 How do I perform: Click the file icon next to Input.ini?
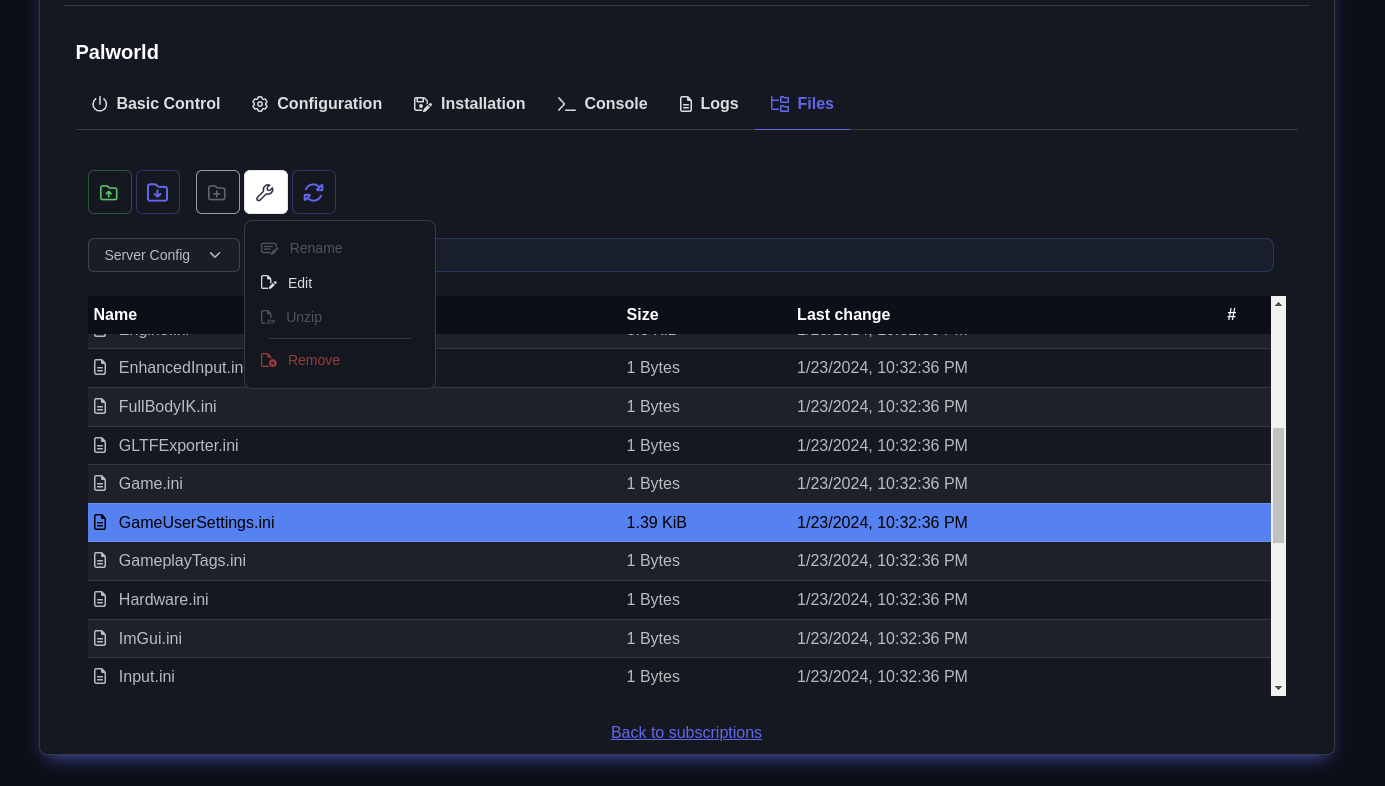(100, 676)
